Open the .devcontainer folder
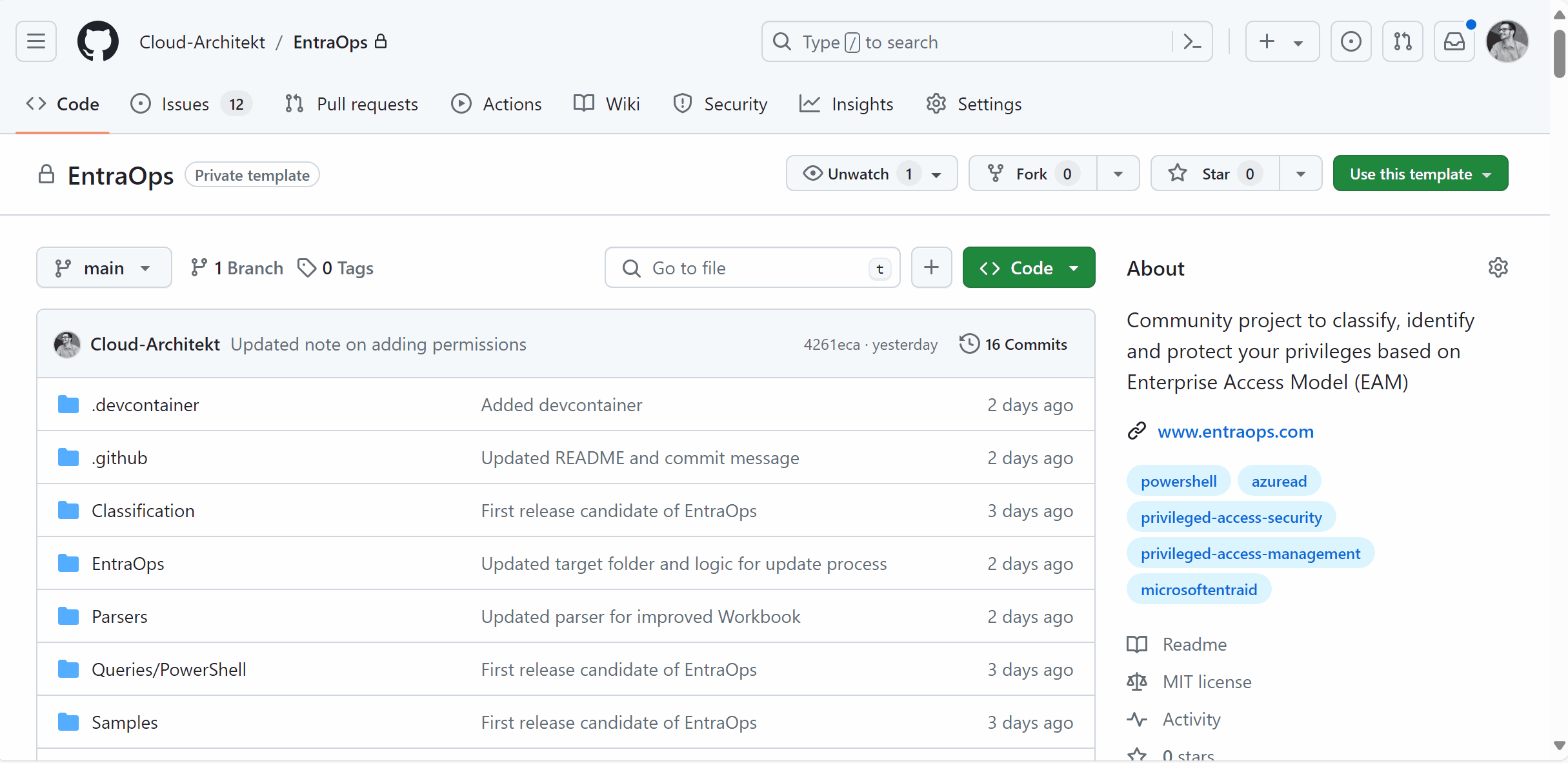 (x=145, y=405)
